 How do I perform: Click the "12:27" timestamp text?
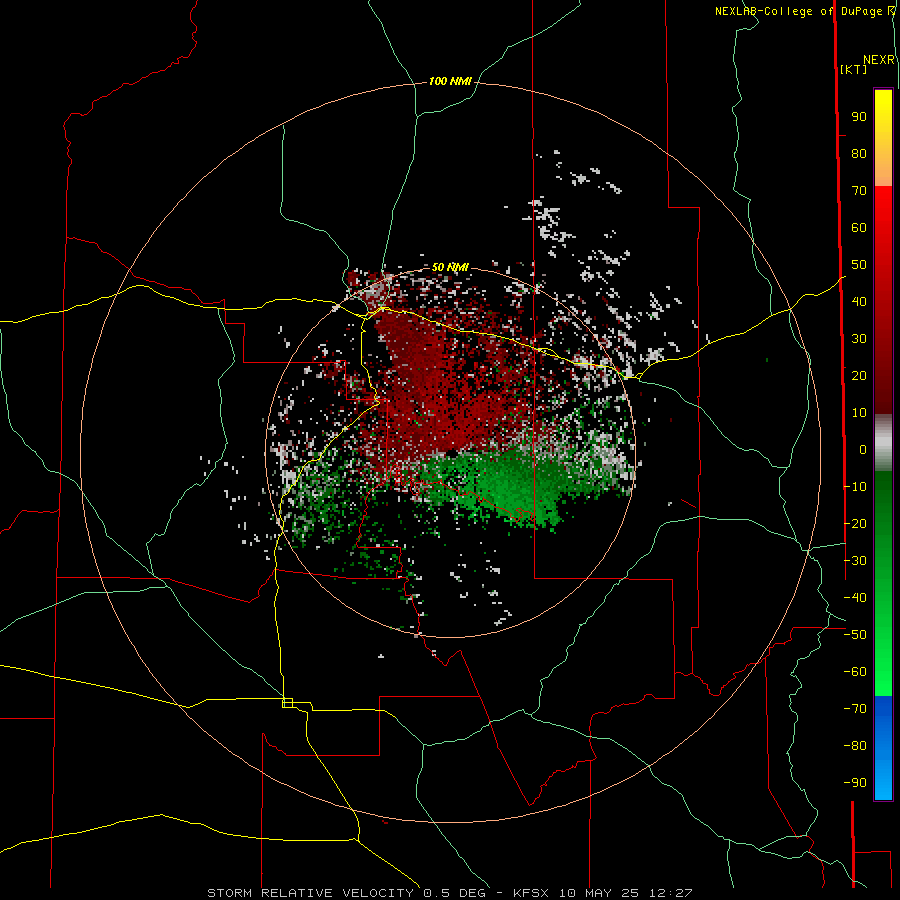pos(671,893)
